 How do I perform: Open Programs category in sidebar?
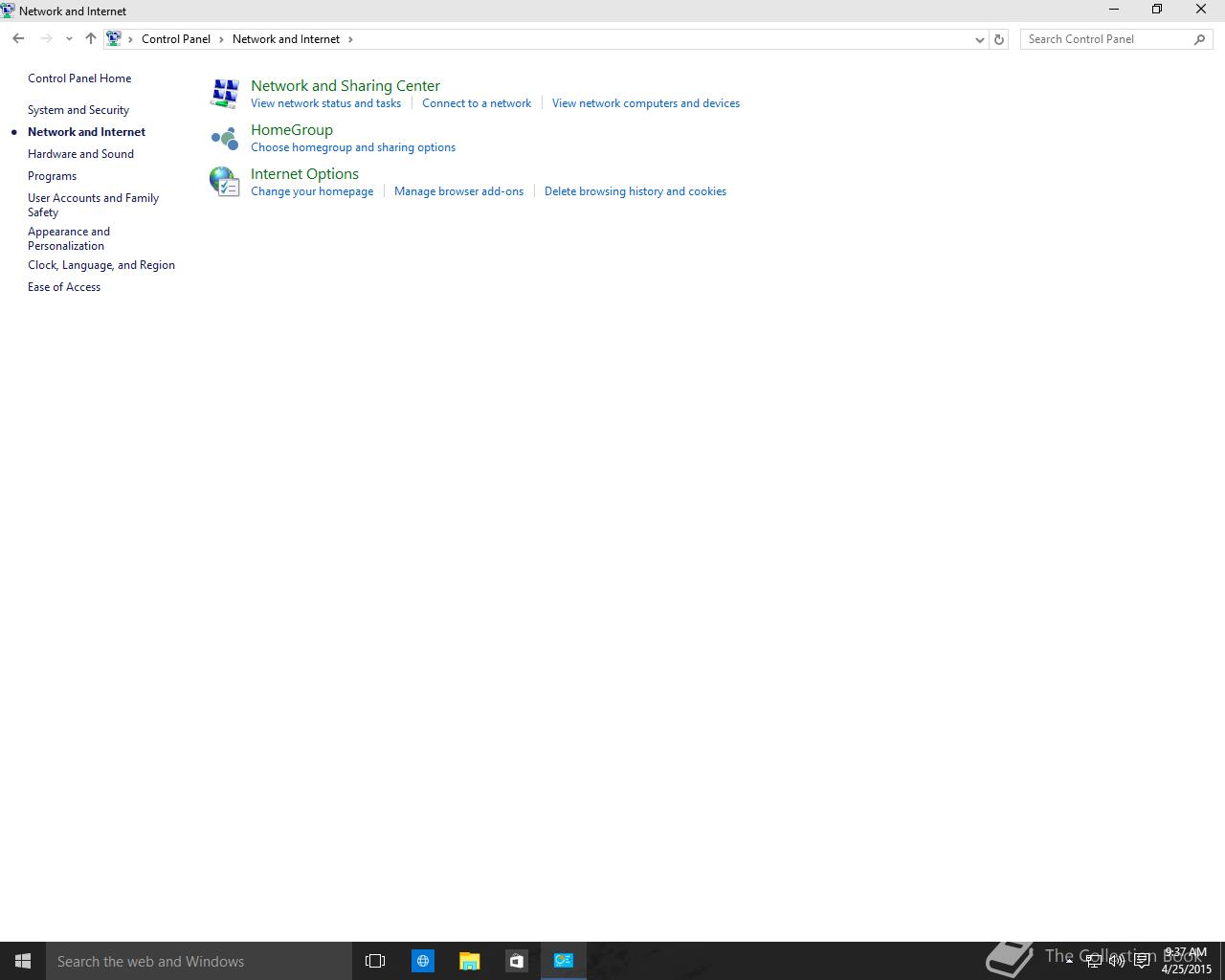(x=52, y=176)
